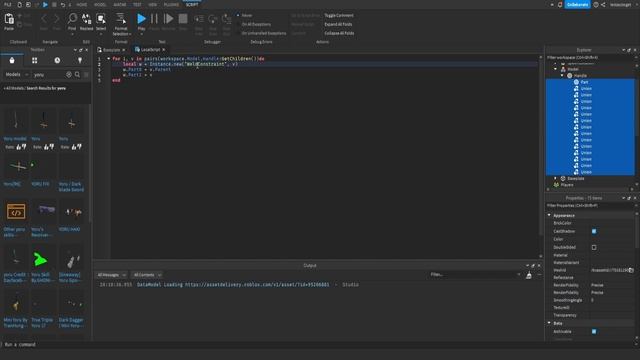The width and height of the screenshot is (640, 360).
Task: Collapse the Data properties section
Action: tap(549, 323)
